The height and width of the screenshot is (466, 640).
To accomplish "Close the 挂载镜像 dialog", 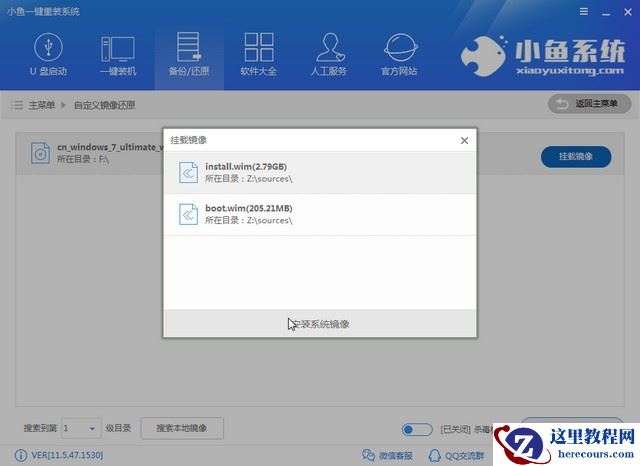I will point(464,141).
